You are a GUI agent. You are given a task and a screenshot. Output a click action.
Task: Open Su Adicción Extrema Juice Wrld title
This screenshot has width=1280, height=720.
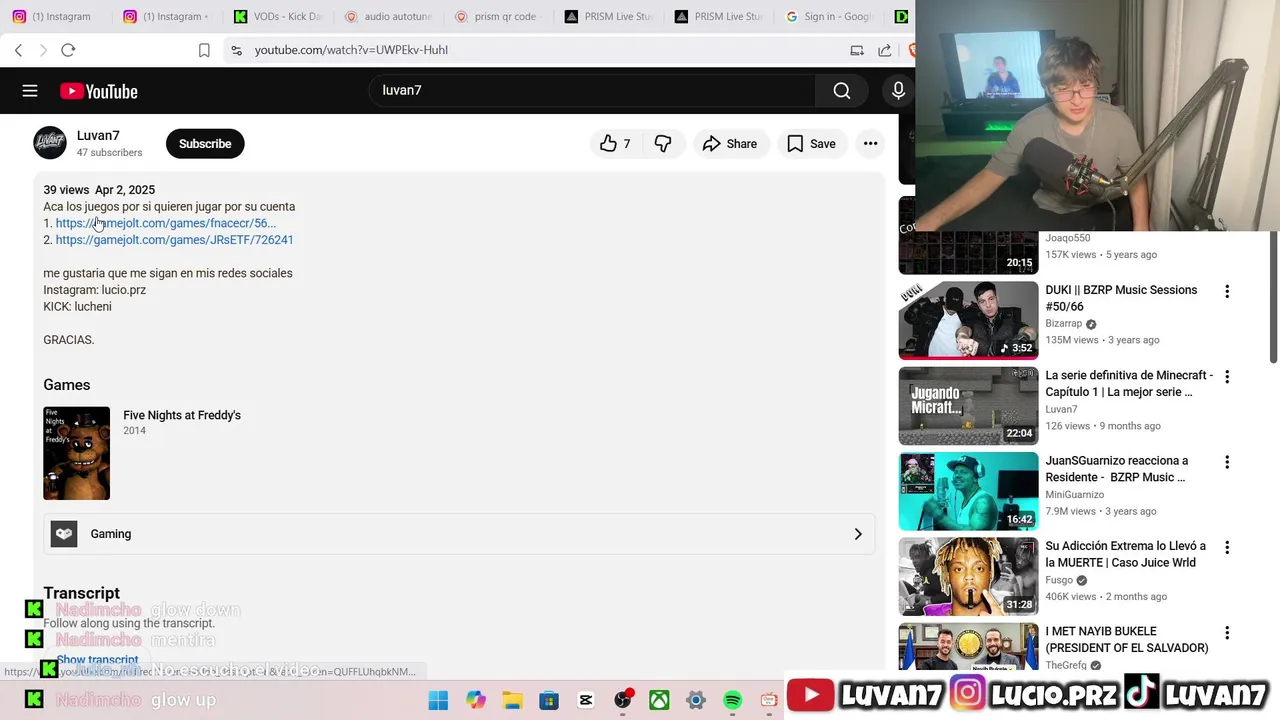coord(1126,554)
